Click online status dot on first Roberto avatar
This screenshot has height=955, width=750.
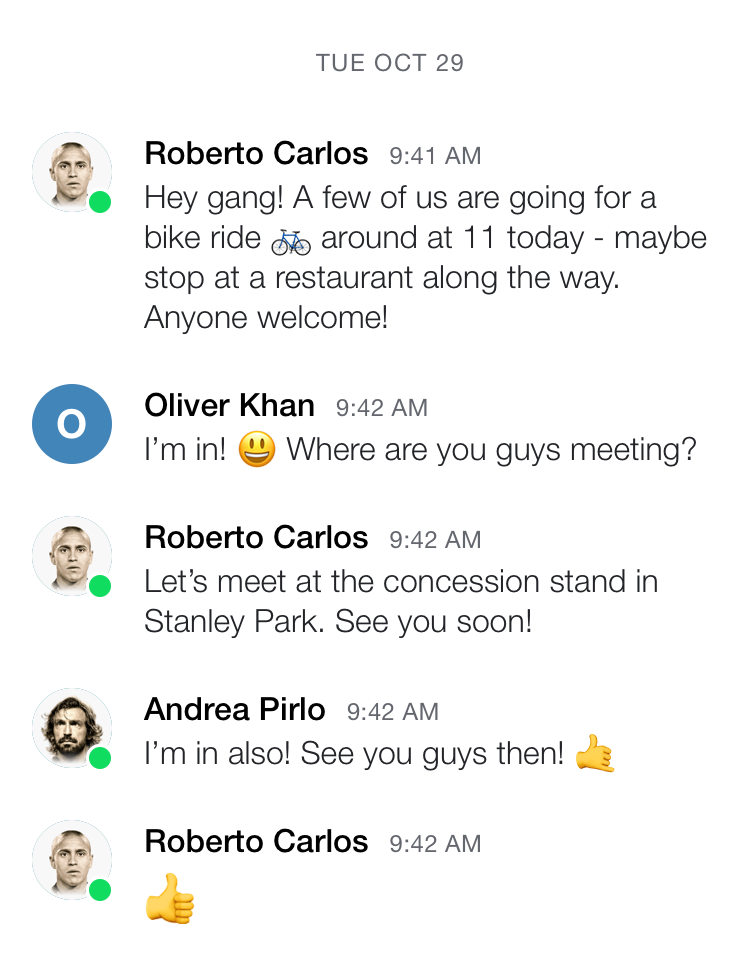coord(100,202)
